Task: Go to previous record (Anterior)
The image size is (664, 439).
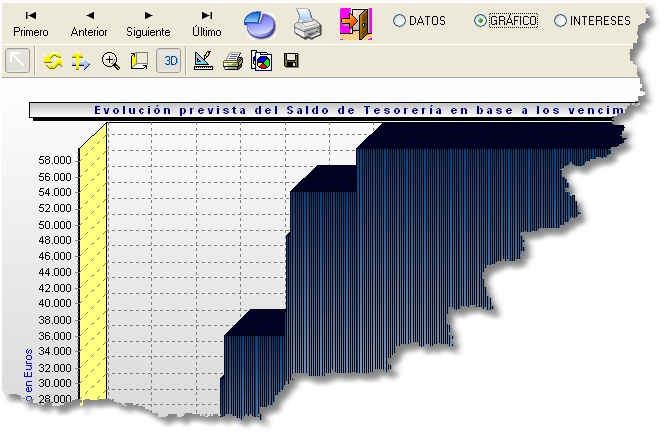Action: 89,25
